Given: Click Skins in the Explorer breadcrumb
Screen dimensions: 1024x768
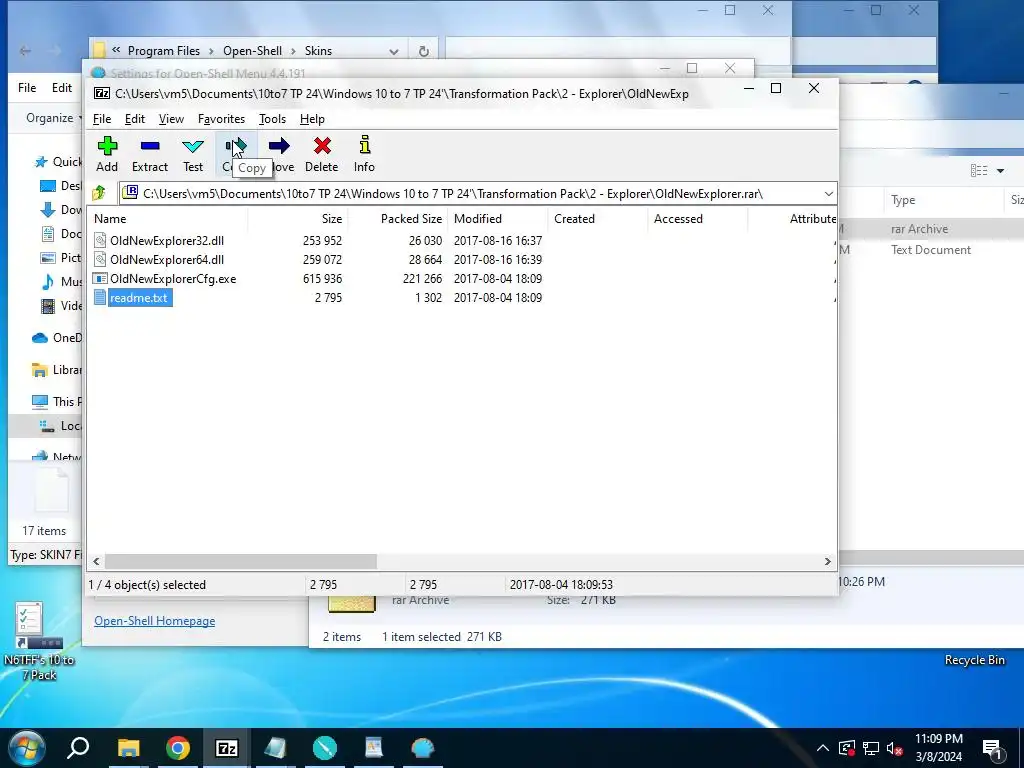Looking at the screenshot, I should pos(318,51).
